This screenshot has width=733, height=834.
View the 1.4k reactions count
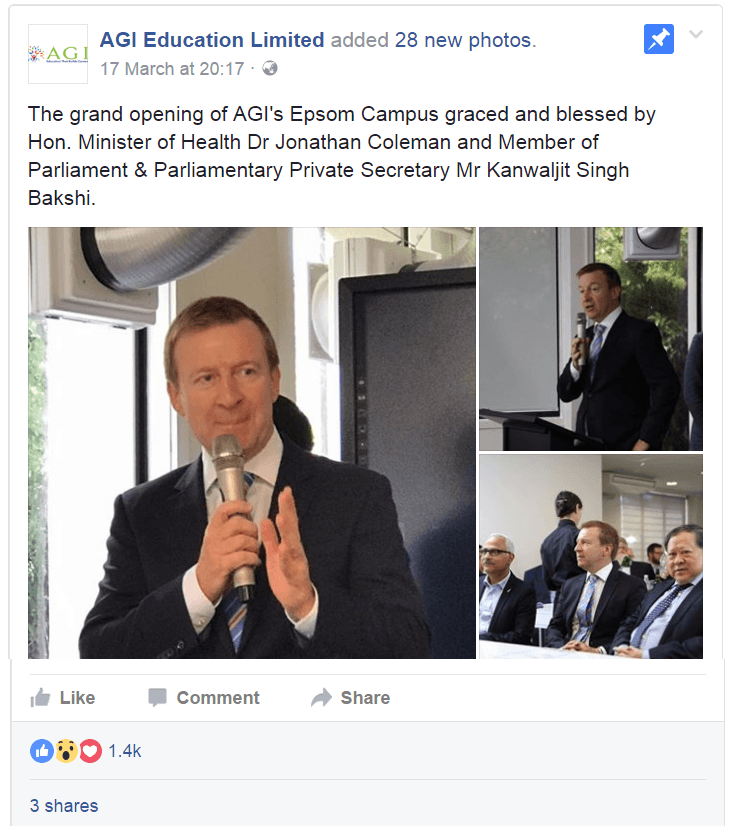click(124, 751)
